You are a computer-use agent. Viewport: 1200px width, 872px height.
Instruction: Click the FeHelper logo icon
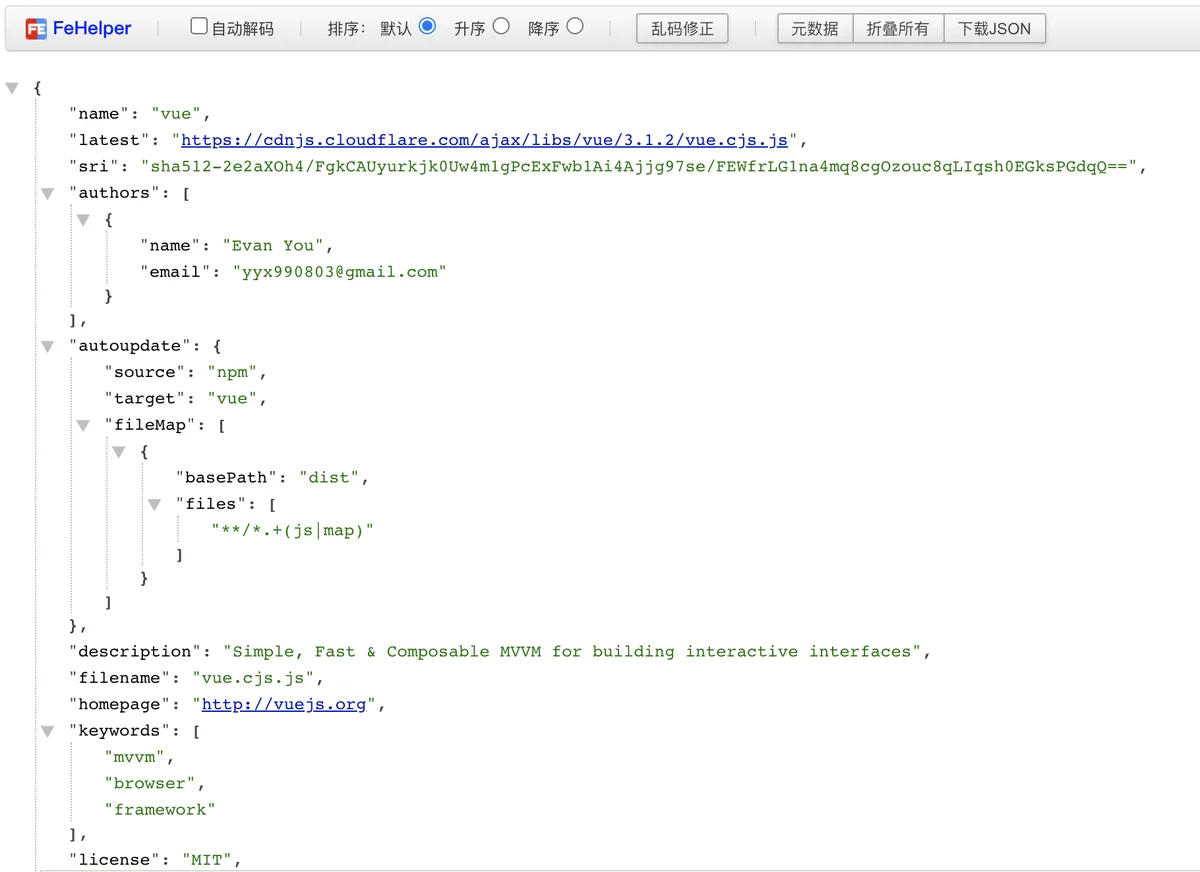[x=36, y=29]
